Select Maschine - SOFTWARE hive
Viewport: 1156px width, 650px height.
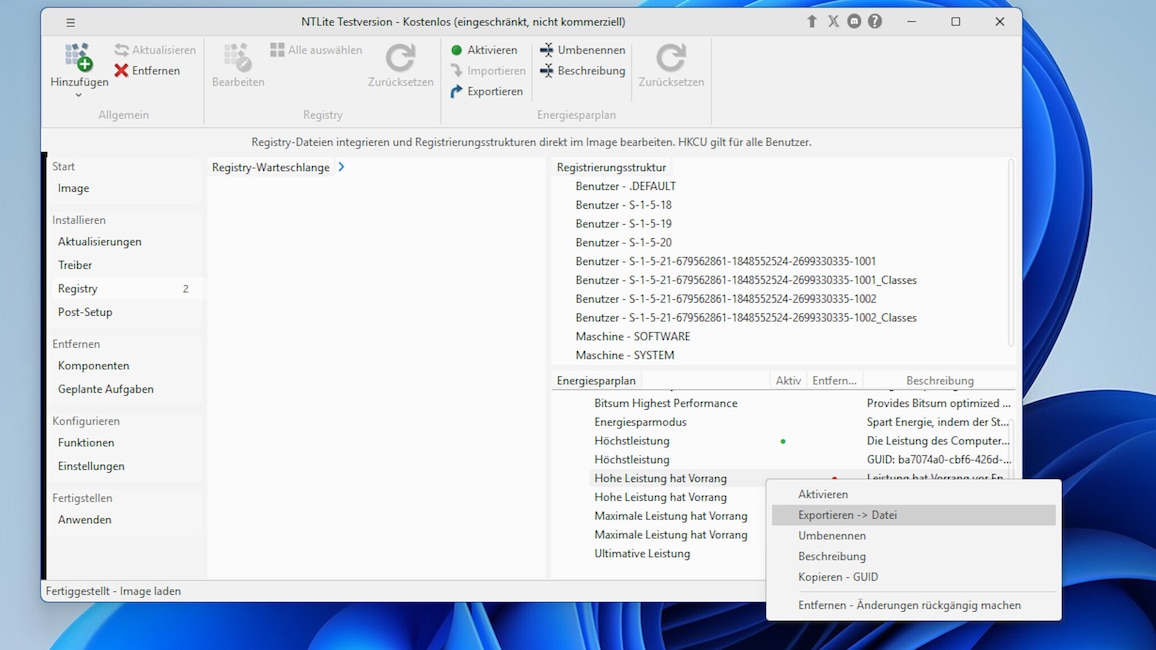click(x=633, y=337)
